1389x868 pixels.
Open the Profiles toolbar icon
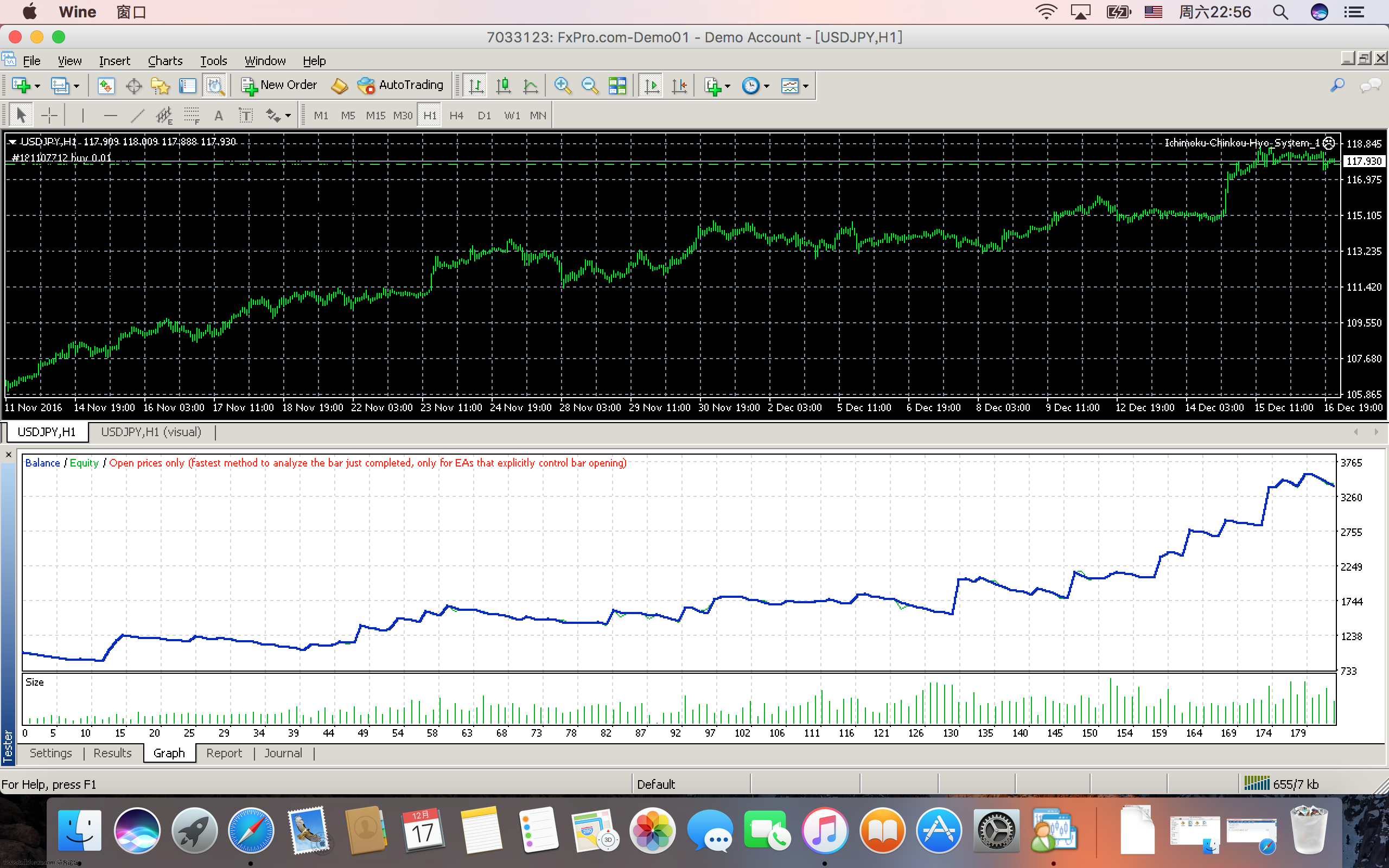(60, 86)
